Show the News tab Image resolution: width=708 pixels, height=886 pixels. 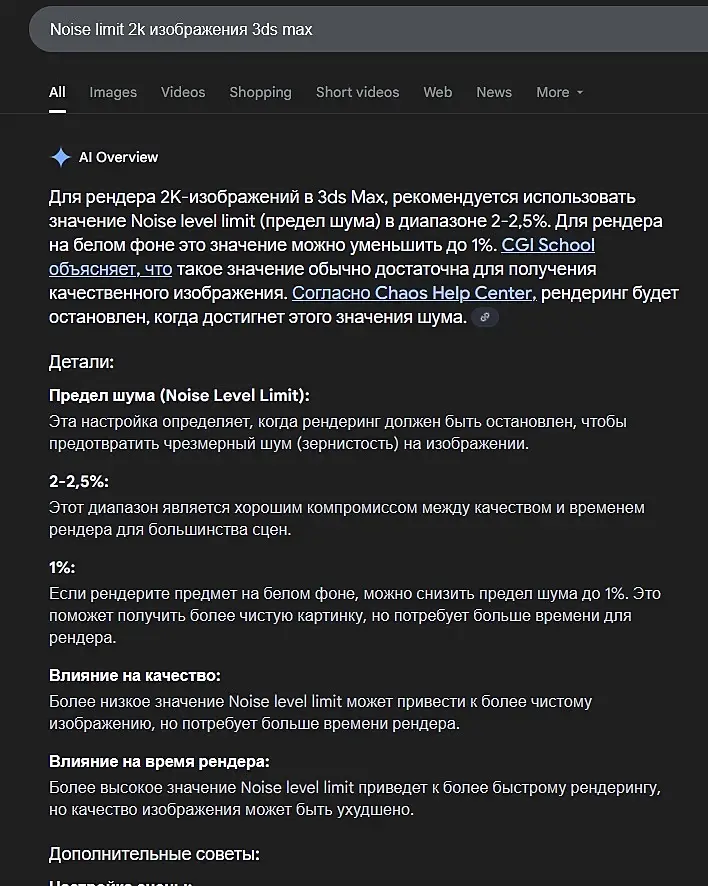tap(494, 92)
